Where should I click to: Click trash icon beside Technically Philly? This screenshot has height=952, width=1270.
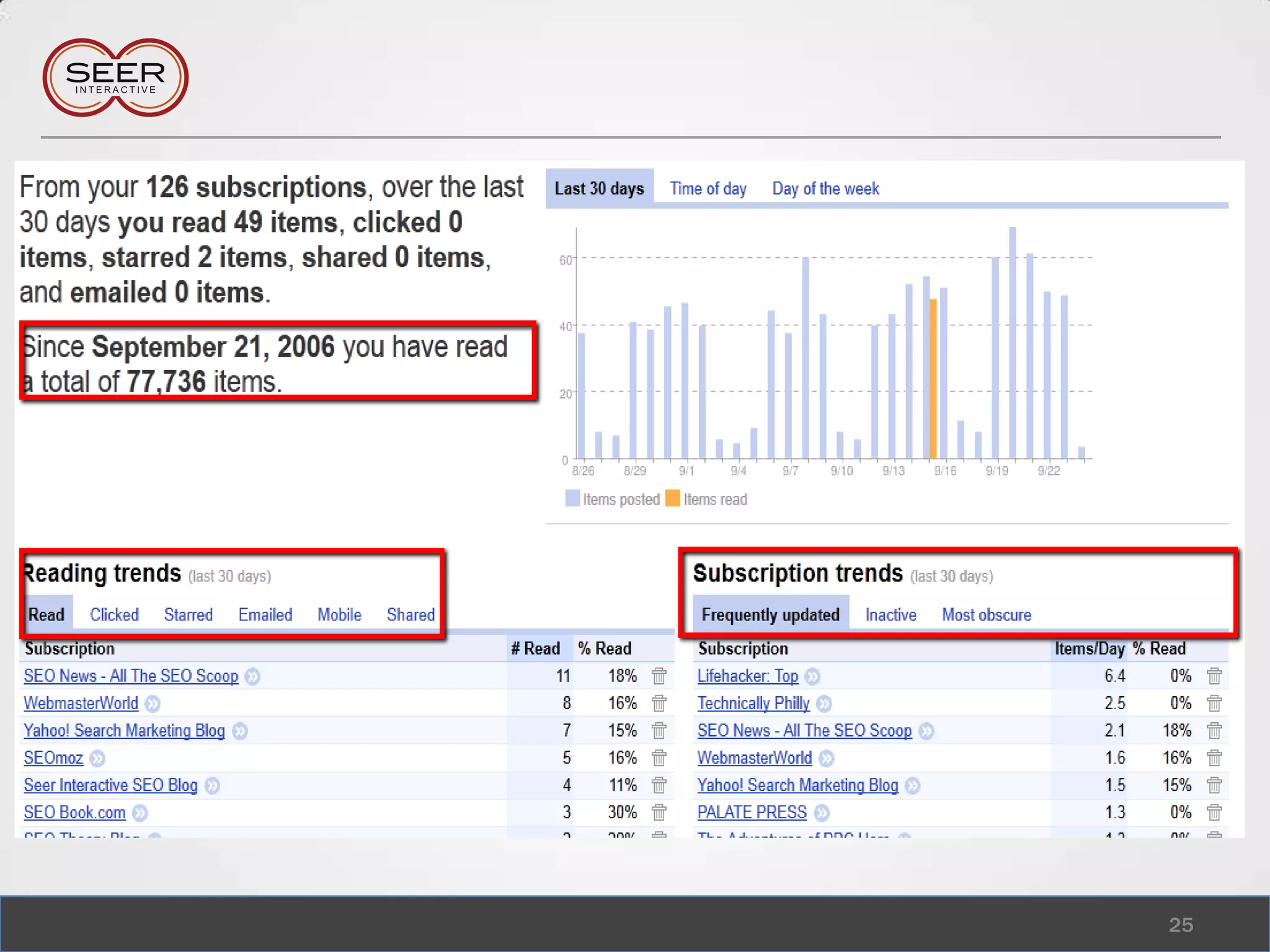click(1214, 703)
